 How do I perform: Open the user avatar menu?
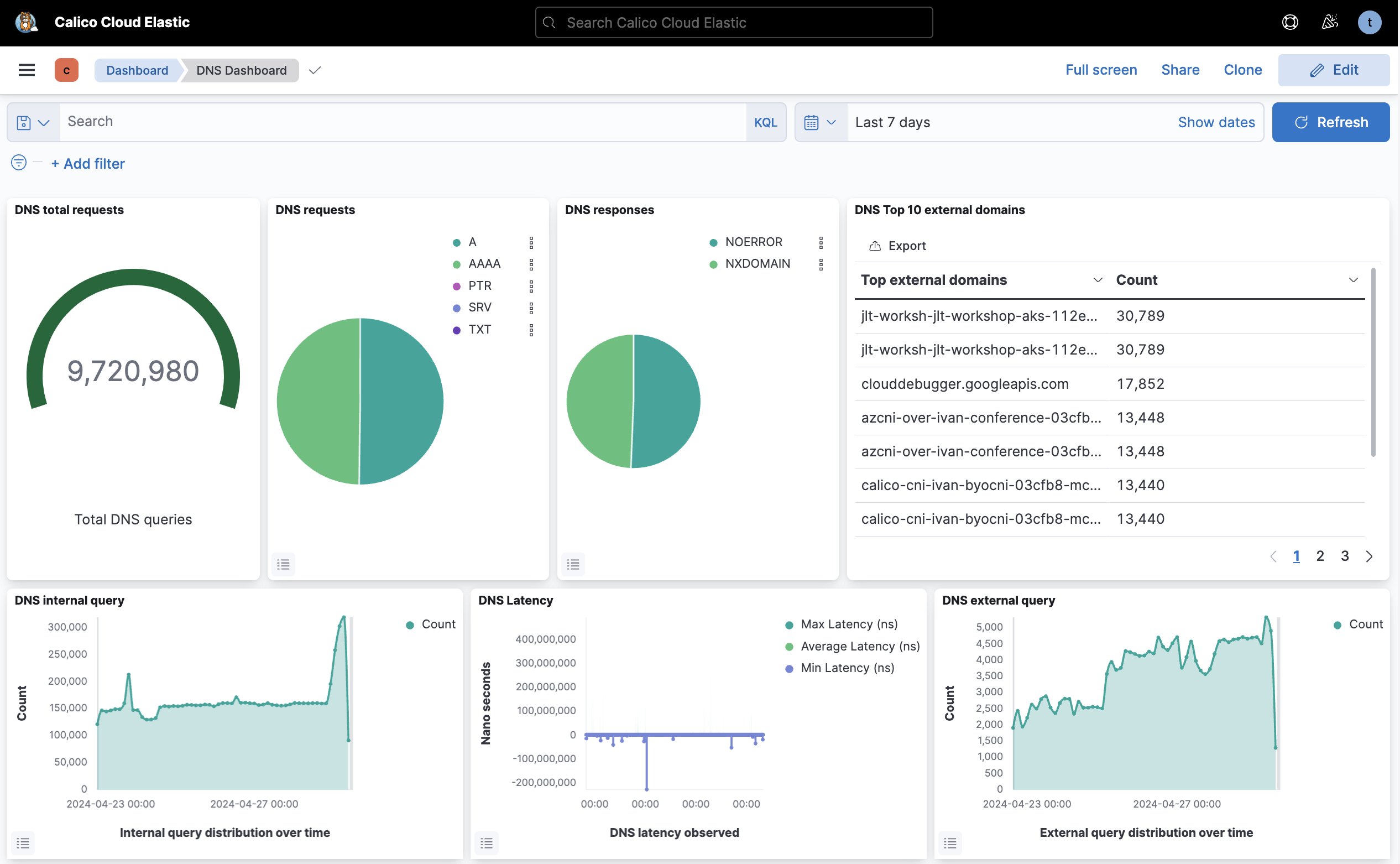(x=1370, y=22)
